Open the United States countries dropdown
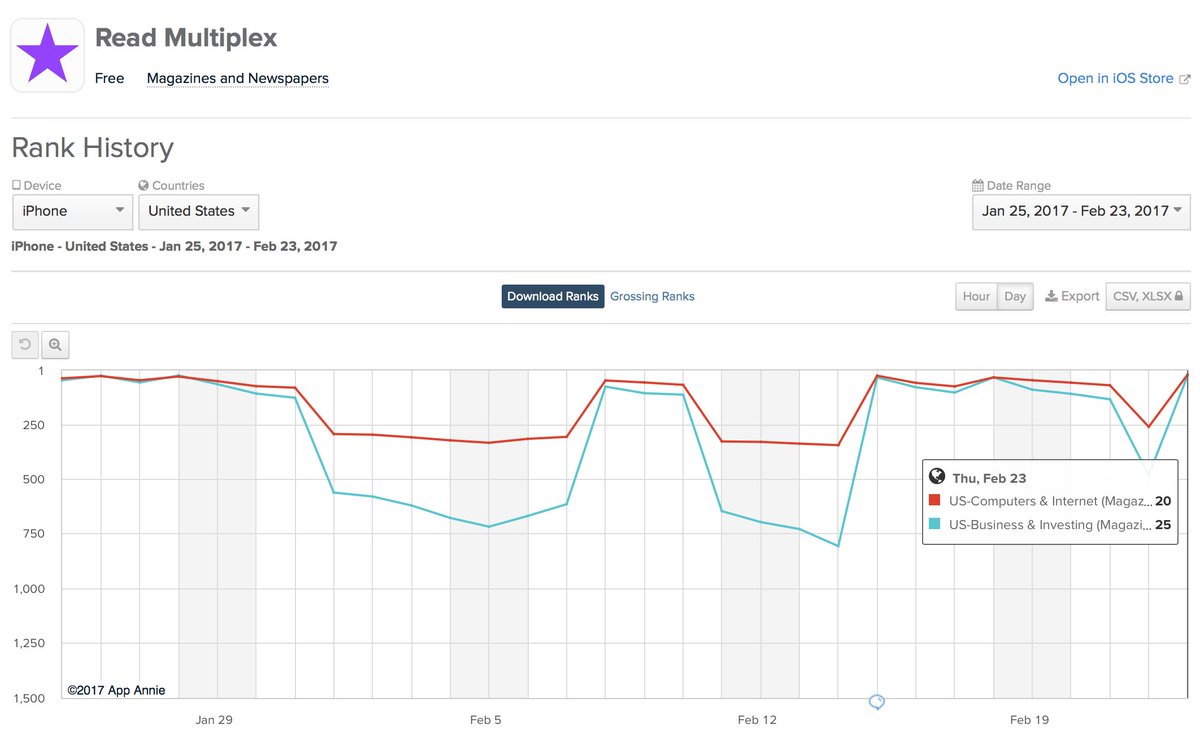The width and height of the screenshot is (1200, 742). point(199,212)
